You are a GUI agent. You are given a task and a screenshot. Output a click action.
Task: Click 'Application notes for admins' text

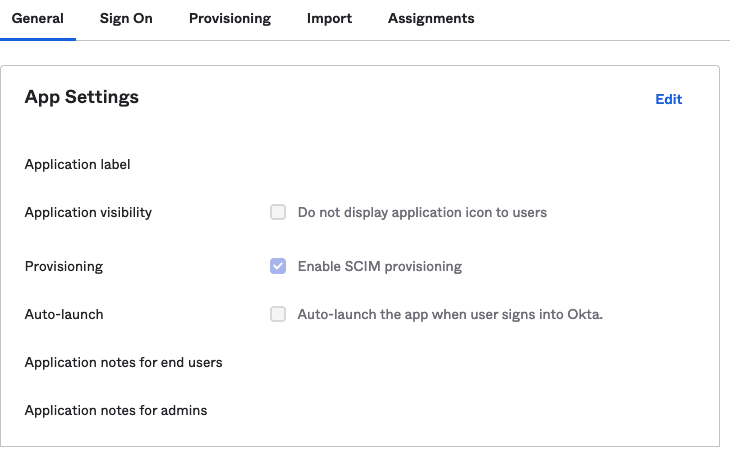116,410
